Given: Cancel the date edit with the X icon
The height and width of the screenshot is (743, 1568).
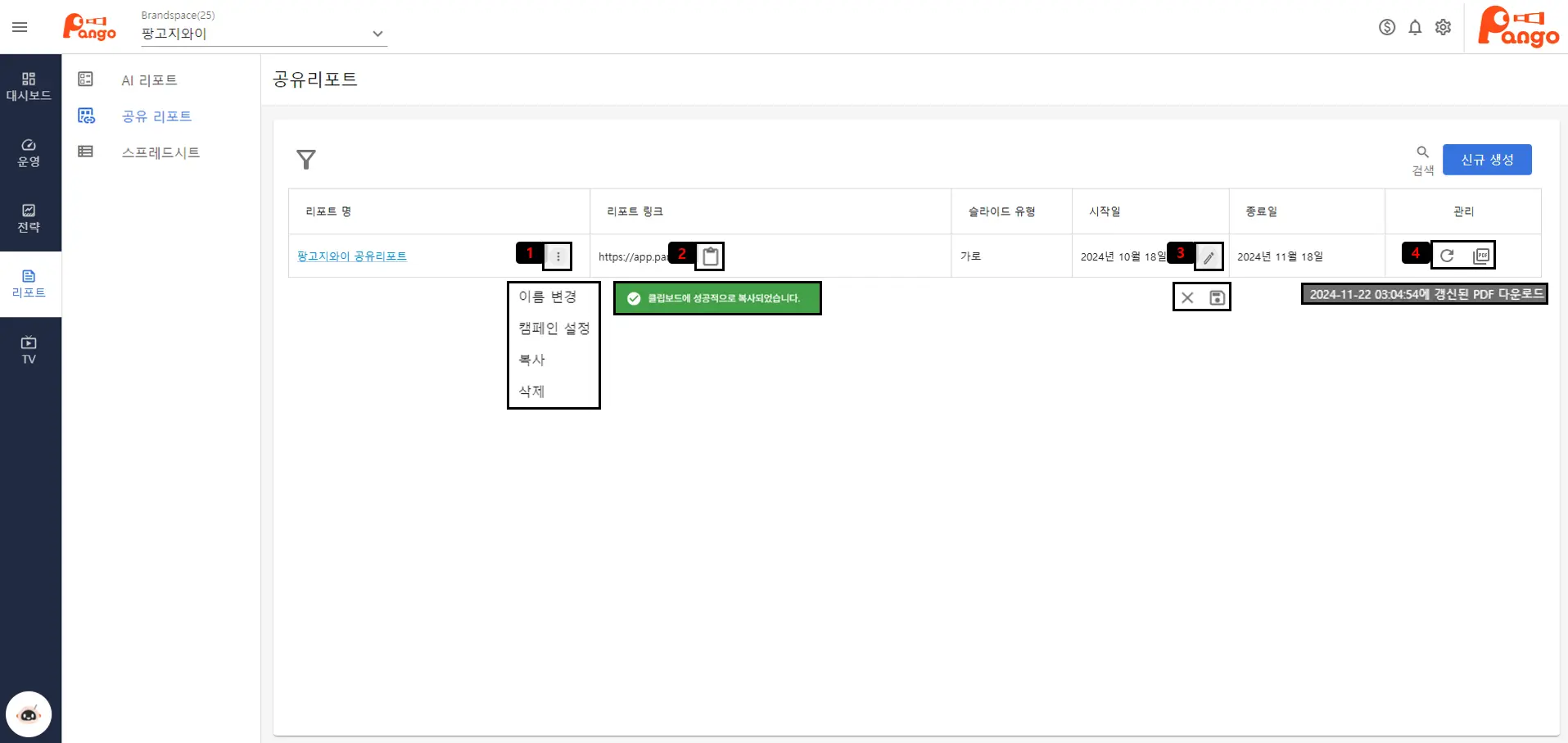Looking at the screenshot, I should tap(1187, 297).
